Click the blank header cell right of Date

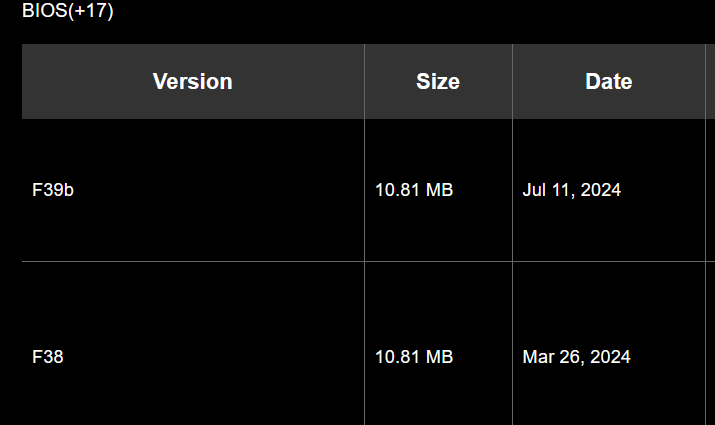click(709, 82)
